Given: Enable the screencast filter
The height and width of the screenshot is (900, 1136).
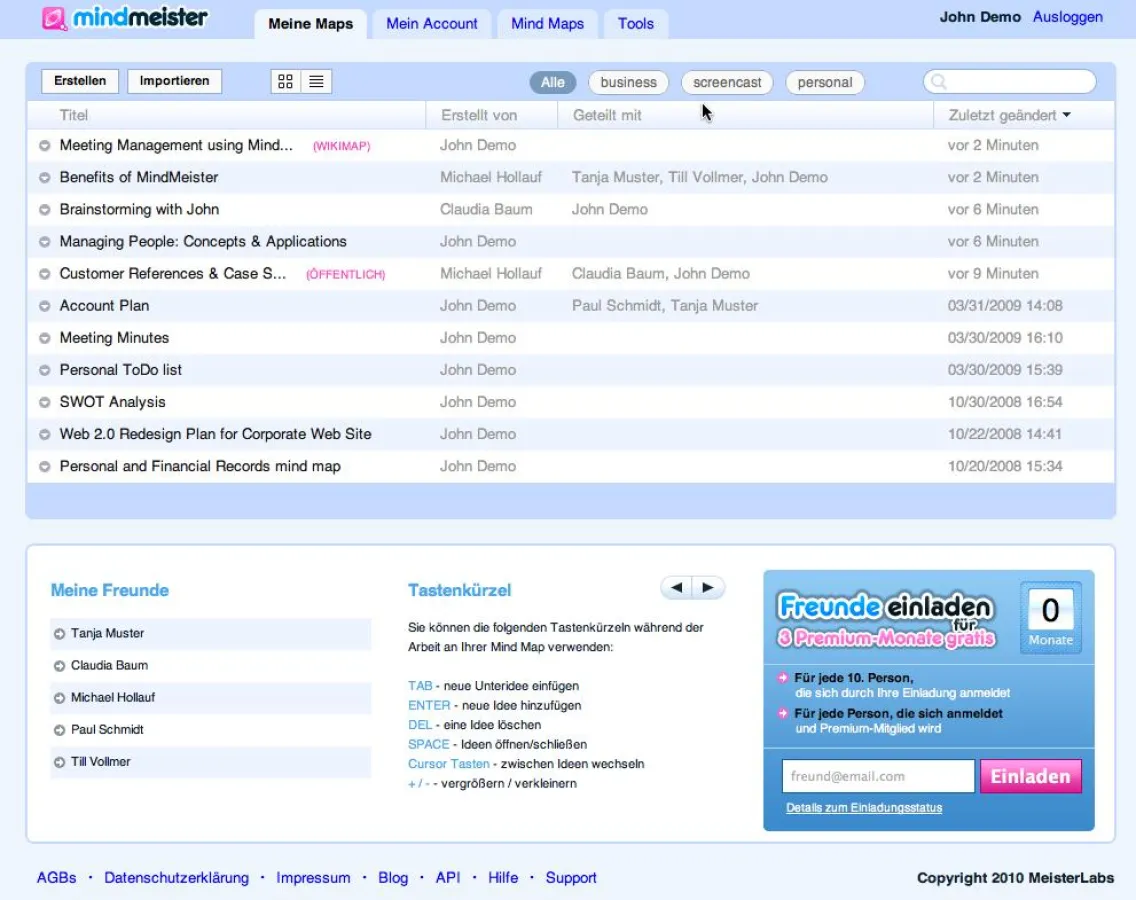Looking at the screenshot, I should (727, 82).
